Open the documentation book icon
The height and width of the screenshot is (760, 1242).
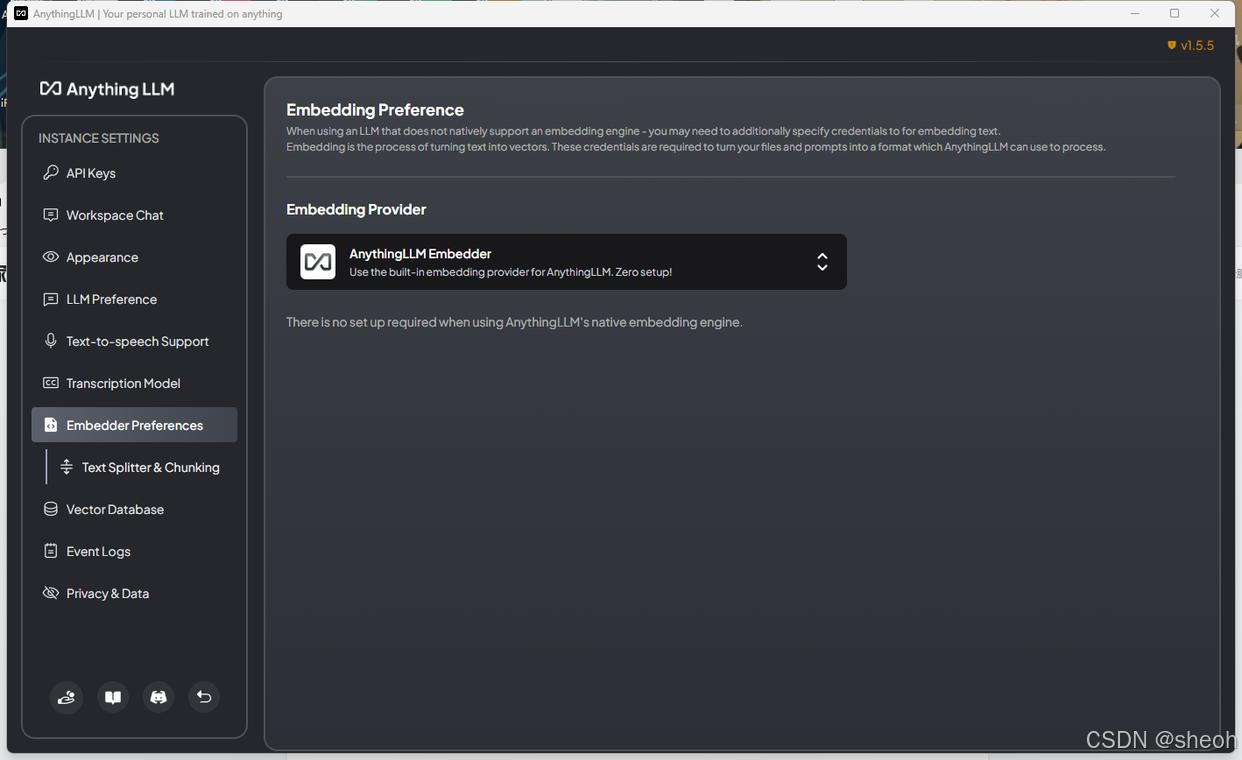[113, 697]
